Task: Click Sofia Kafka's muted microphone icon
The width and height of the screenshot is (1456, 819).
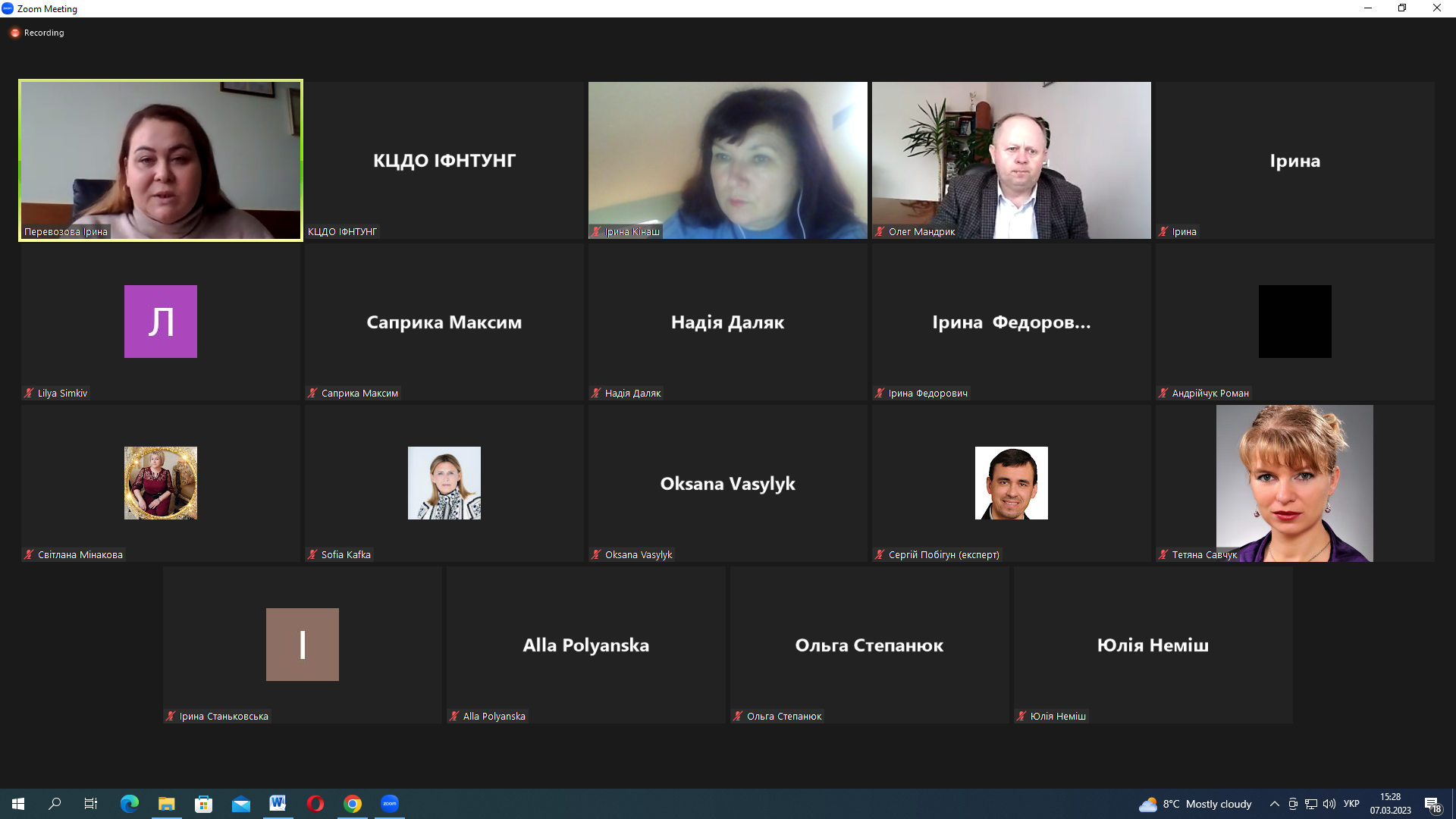Action: tap(312, 554)
